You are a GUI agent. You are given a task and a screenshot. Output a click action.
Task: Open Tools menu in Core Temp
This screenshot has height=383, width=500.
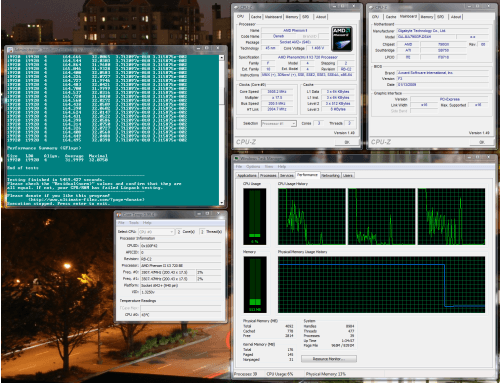134,223
